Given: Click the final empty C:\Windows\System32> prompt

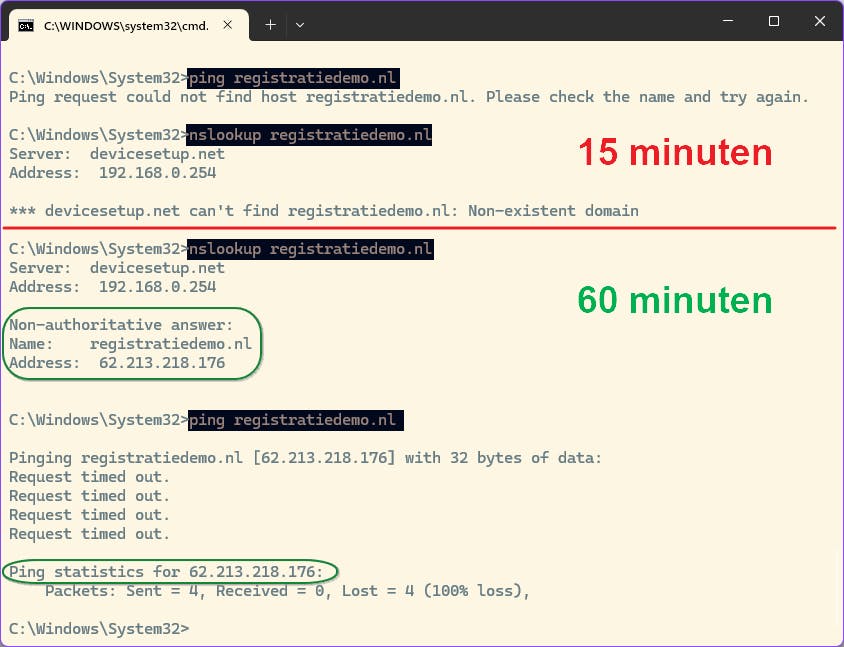Looking at the screenshot, I should click(x=99, y=629).
